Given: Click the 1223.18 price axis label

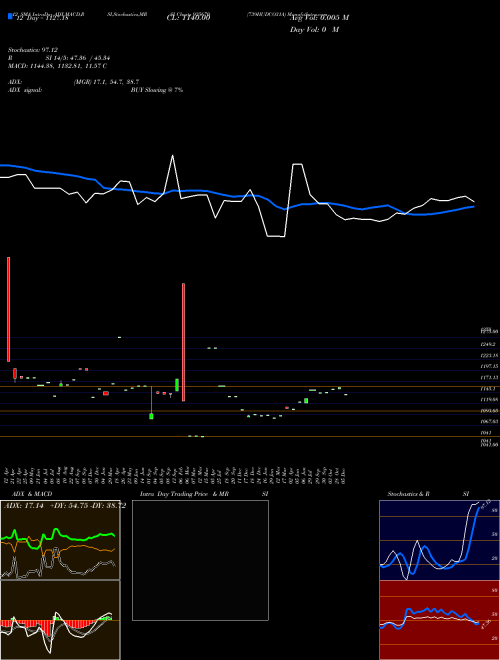Looking at the screenshot, I should [489, 355].
